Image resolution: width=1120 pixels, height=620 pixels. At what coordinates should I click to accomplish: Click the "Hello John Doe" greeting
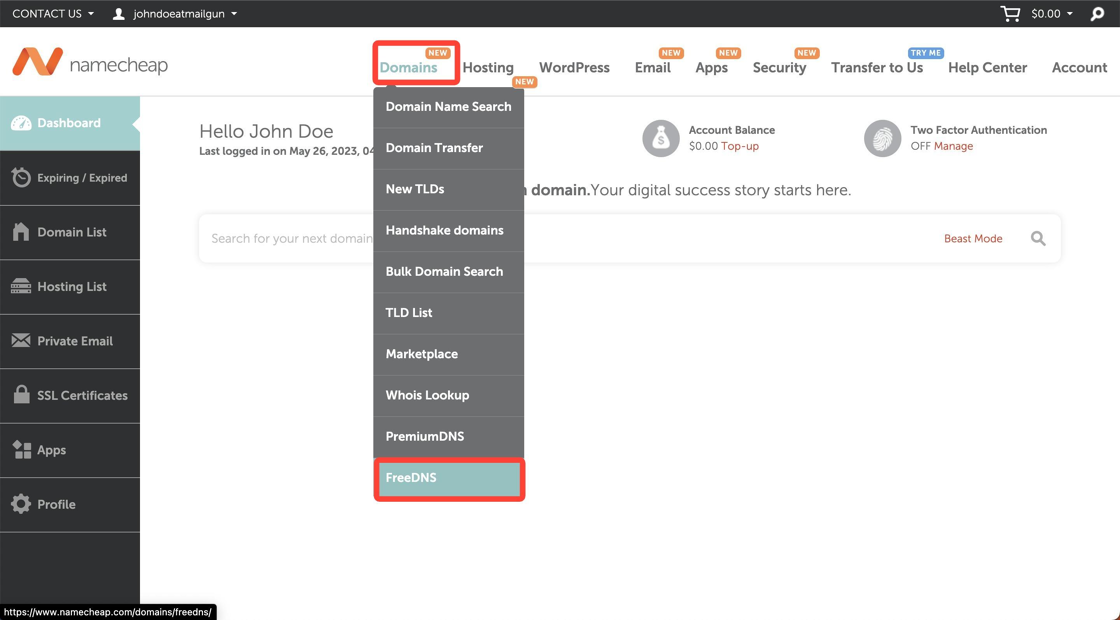266,131
